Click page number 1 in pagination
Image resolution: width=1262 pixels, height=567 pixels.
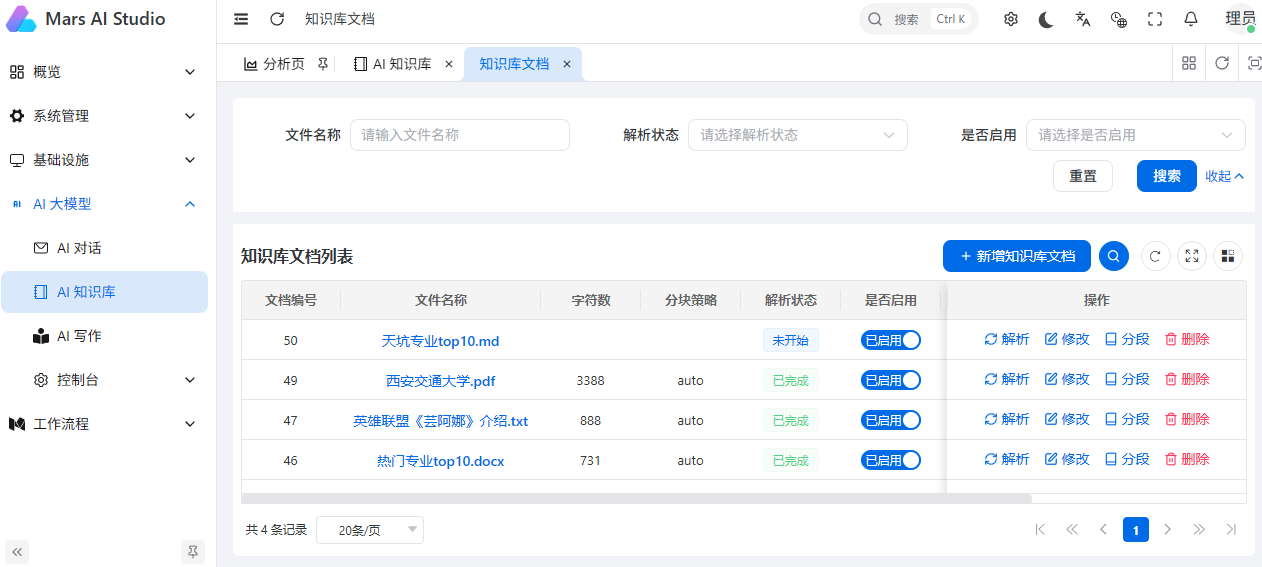[x=1136, y=529]
